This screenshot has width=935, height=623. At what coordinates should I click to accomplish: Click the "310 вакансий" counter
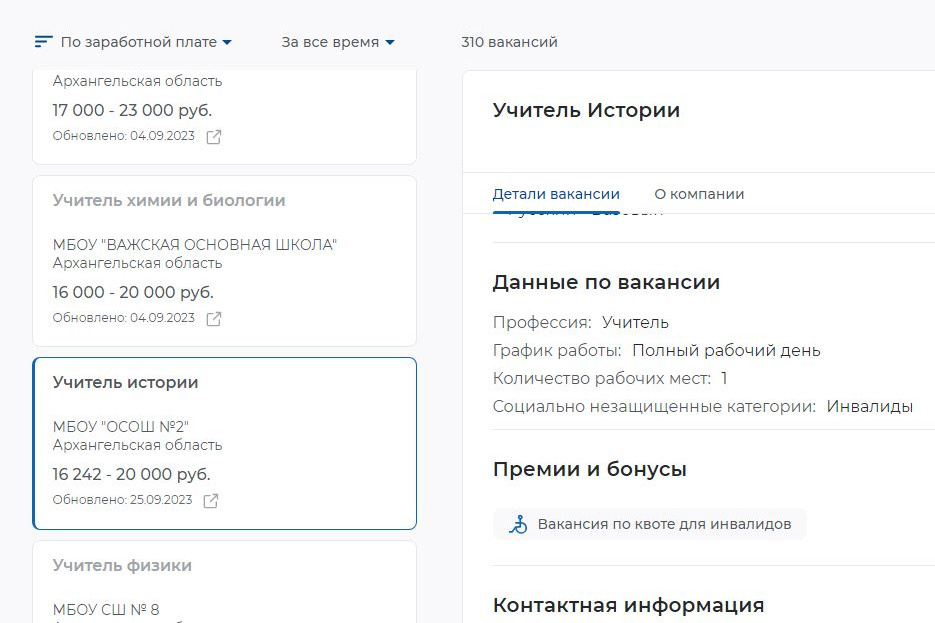[509, 42]
